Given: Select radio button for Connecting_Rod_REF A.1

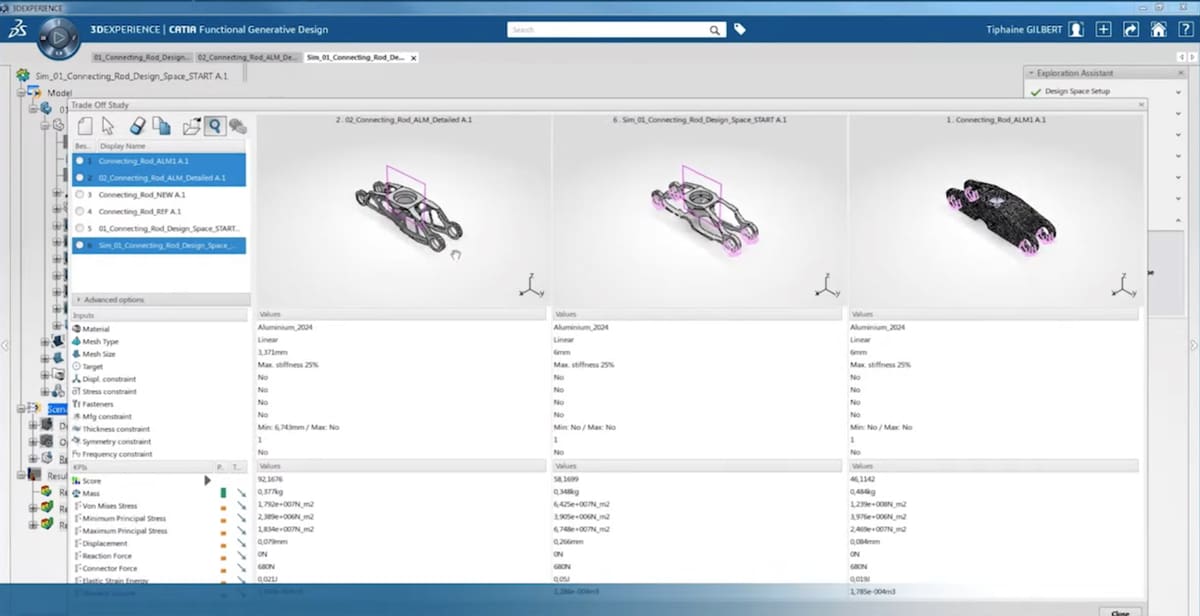Looking at the screenshot, I should [x=80, y=212].
